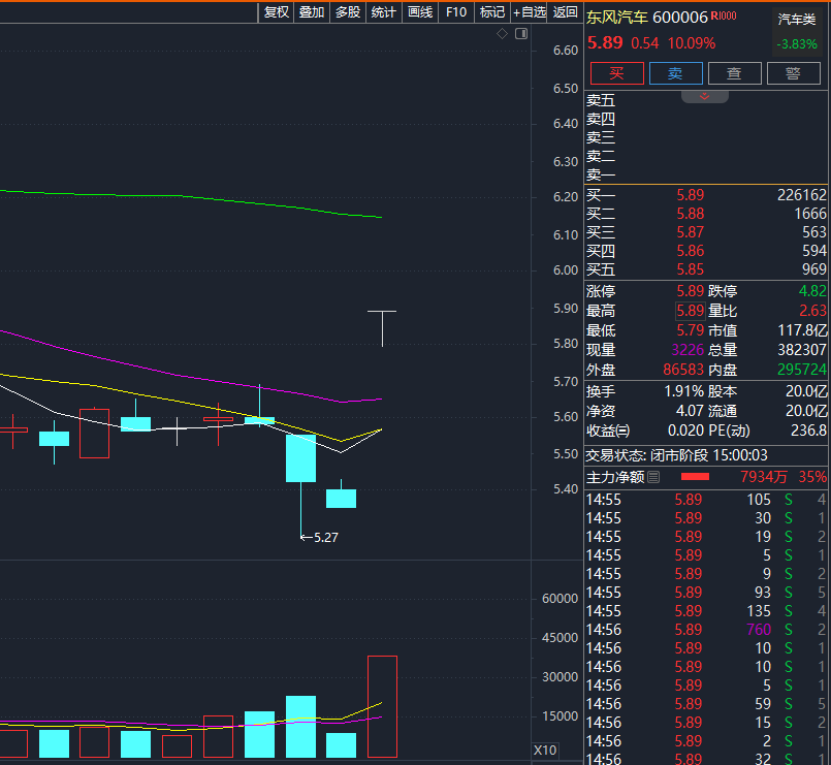
Task: Select 叠加 overlay in the toolbar
Action: [x=311, y=12]
